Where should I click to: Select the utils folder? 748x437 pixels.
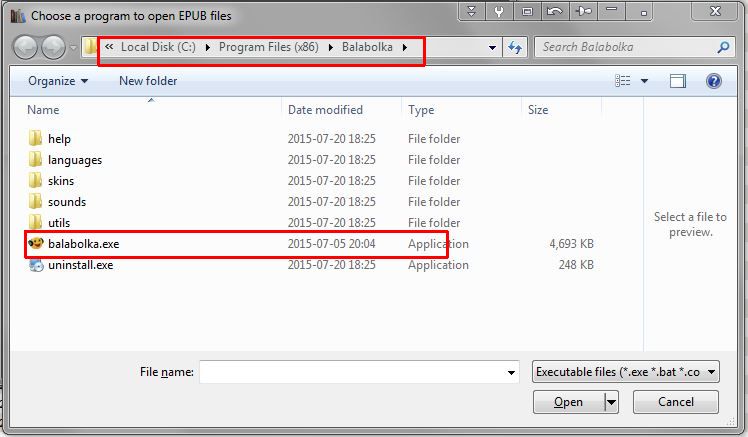pos(59,223)
